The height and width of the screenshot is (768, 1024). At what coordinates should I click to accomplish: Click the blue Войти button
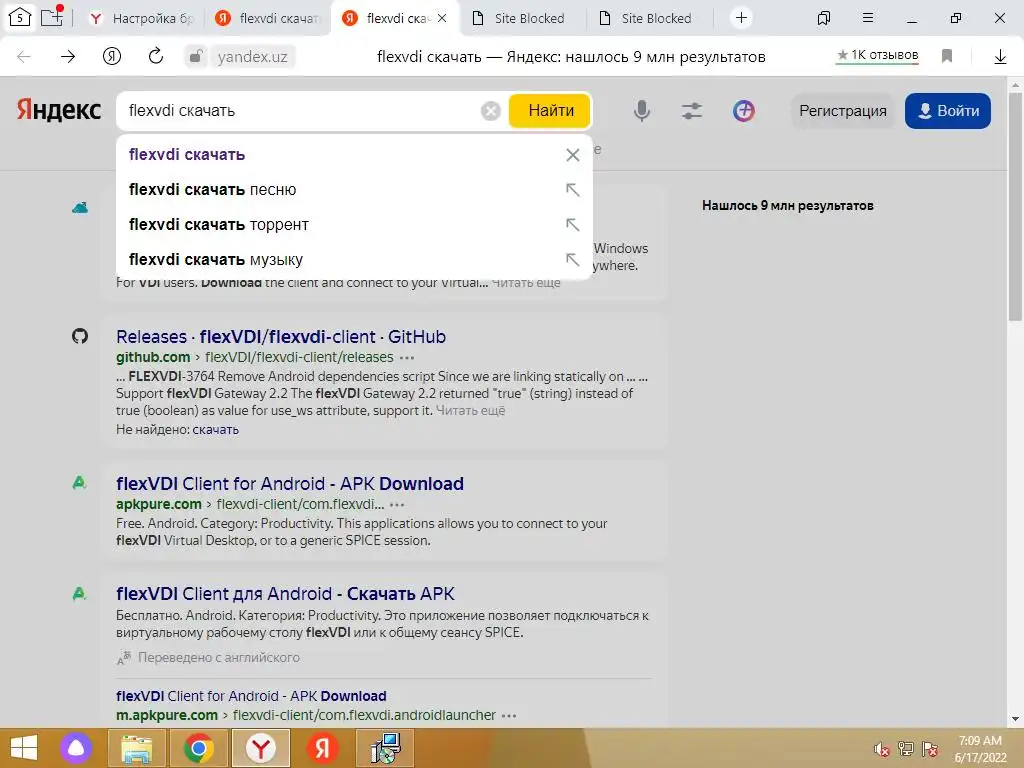click(x=948, y=111)
